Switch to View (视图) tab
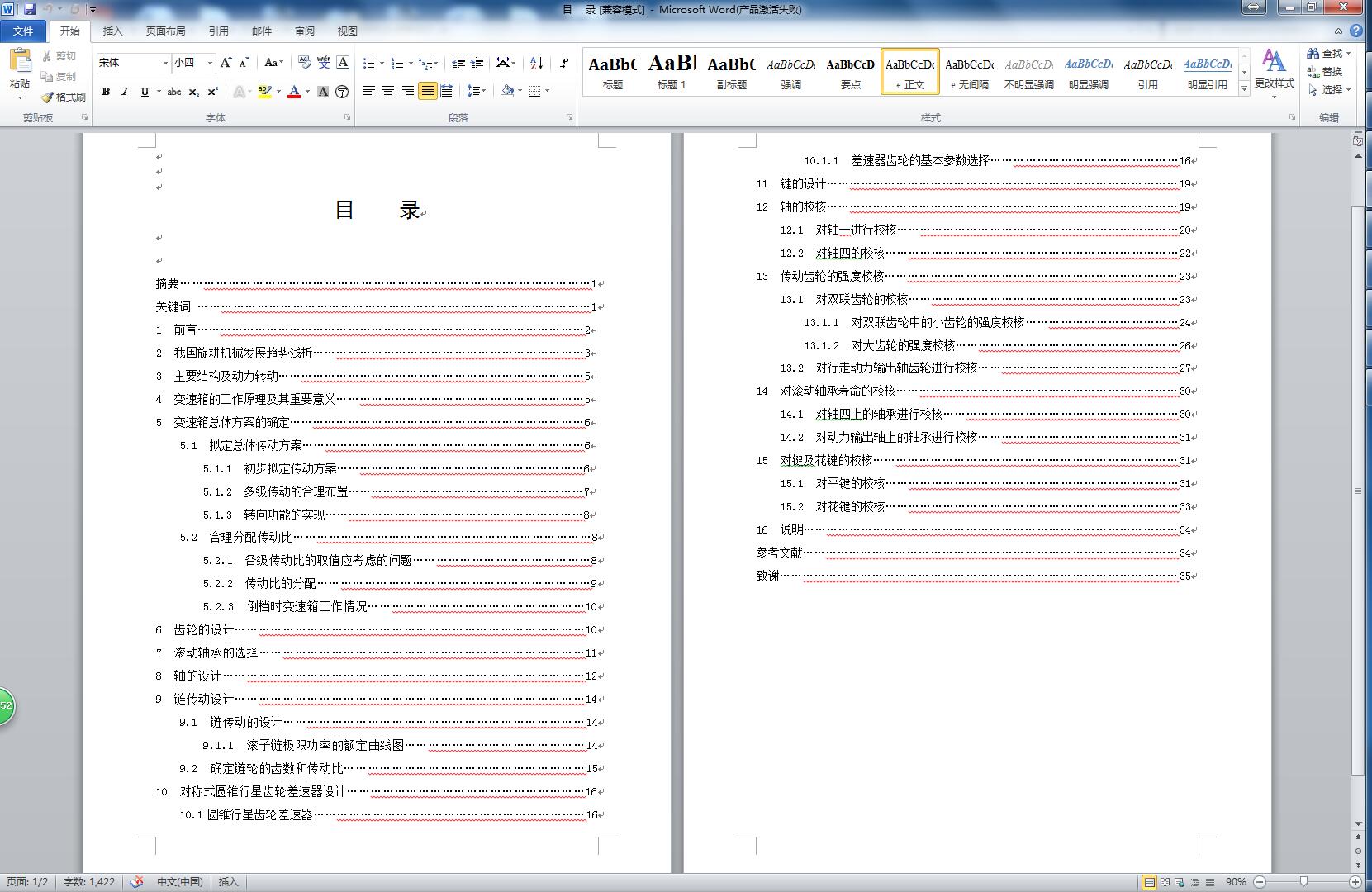Image resolution: width=1372 pixels, height=892 pixels. coord(348,31)
